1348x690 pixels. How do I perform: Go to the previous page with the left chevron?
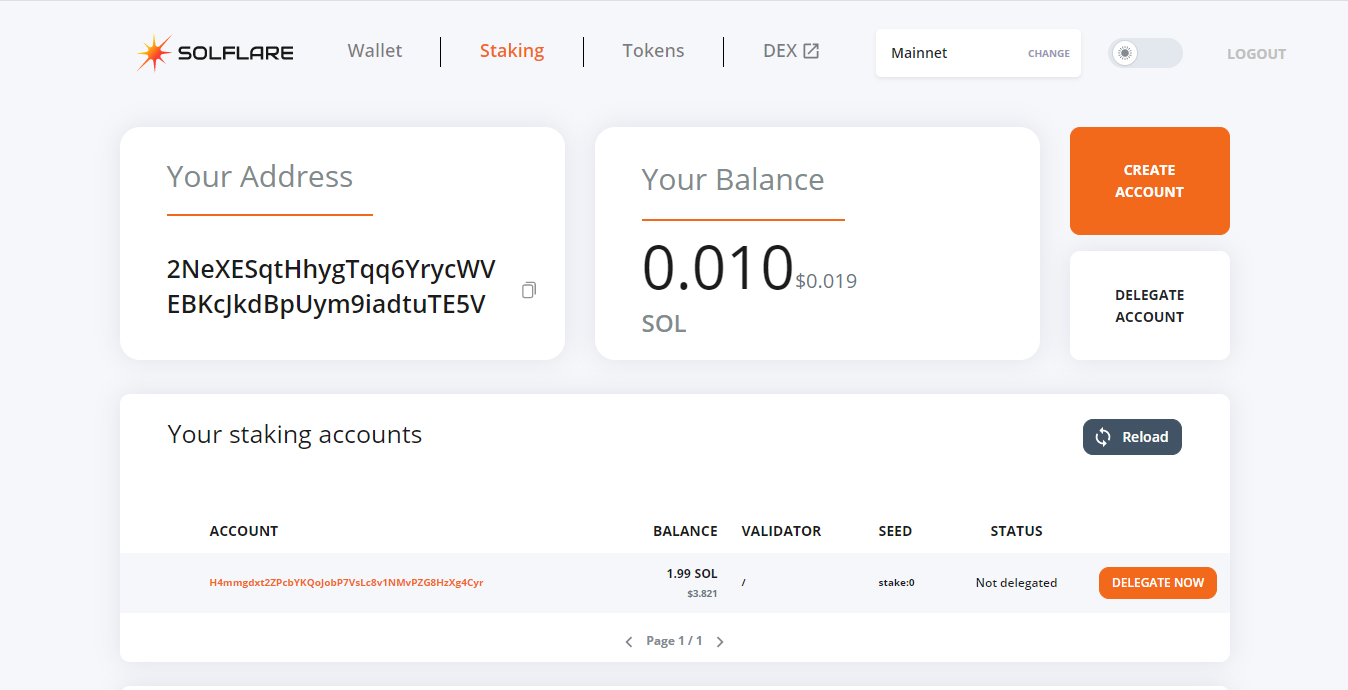click(x=629, y=642)
